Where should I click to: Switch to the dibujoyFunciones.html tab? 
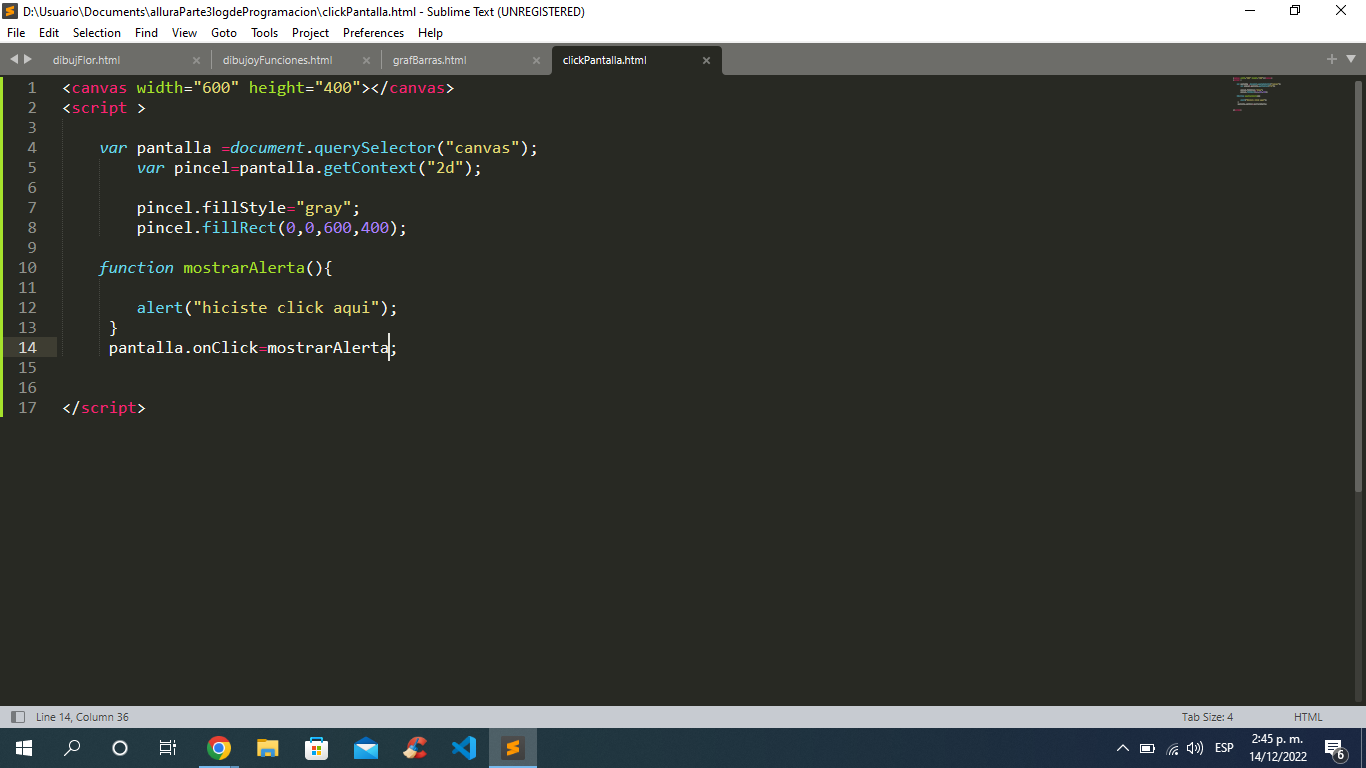295,60
